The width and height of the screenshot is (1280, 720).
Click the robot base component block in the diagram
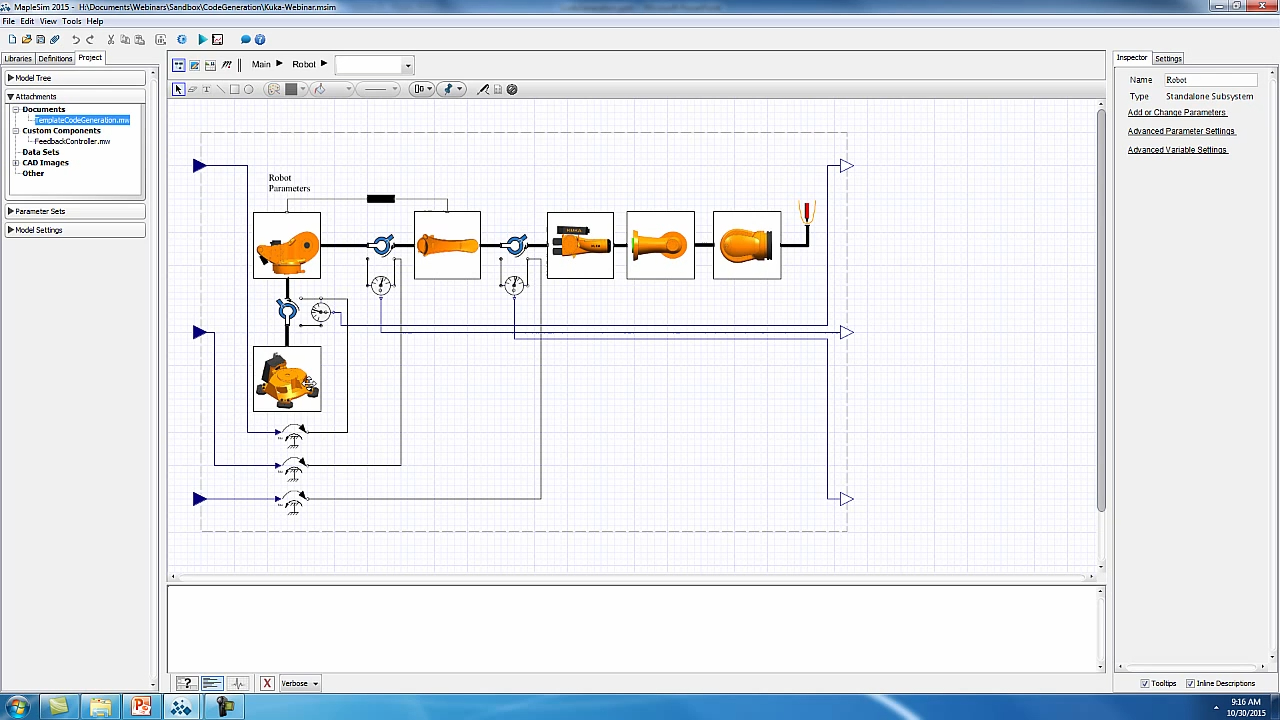(287, 379)
